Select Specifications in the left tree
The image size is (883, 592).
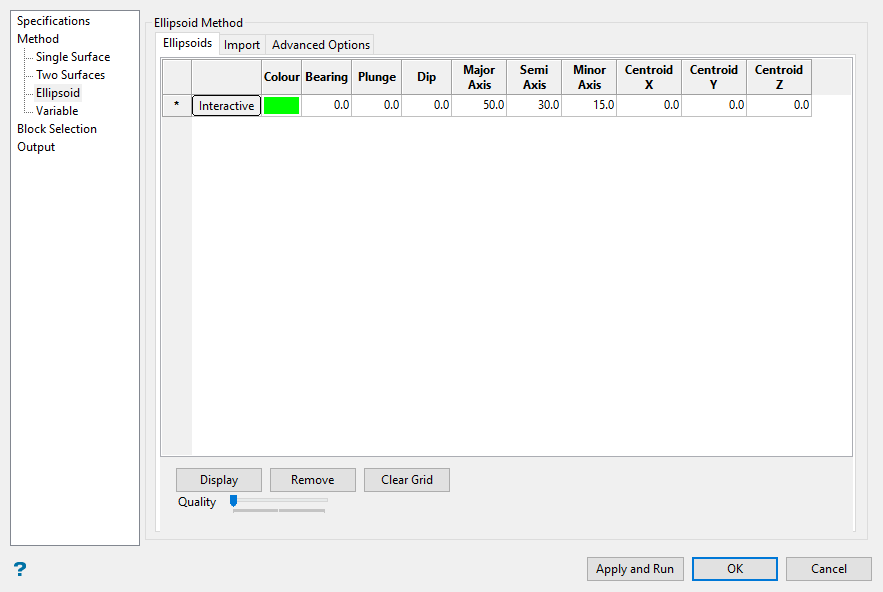[53, 21]
